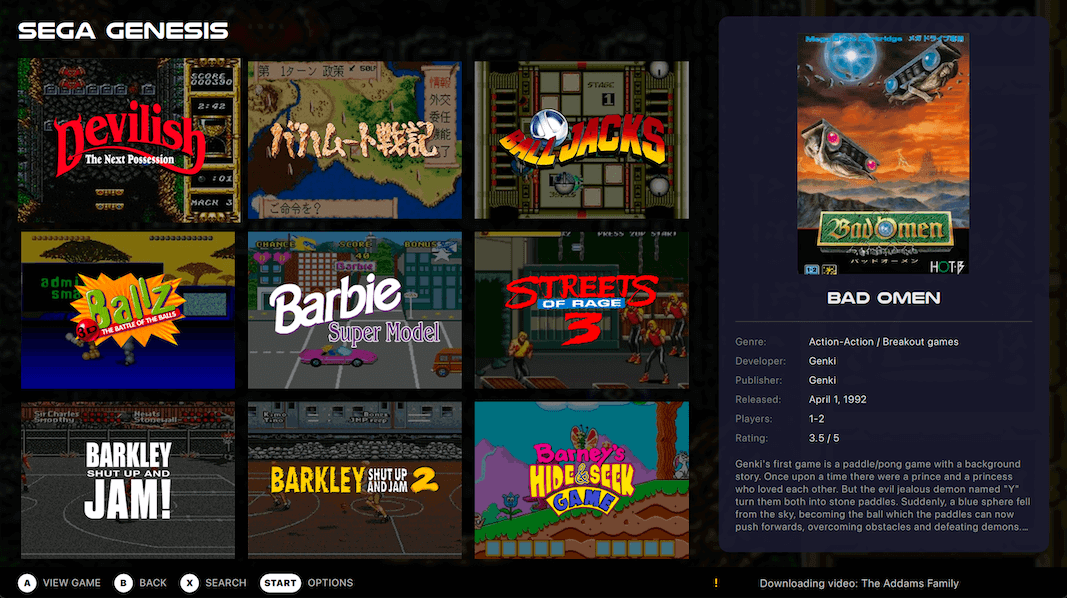Open the Devilish: The Next Possession tile
This screenshot has height=598, width=1067.
click(129, 139)
